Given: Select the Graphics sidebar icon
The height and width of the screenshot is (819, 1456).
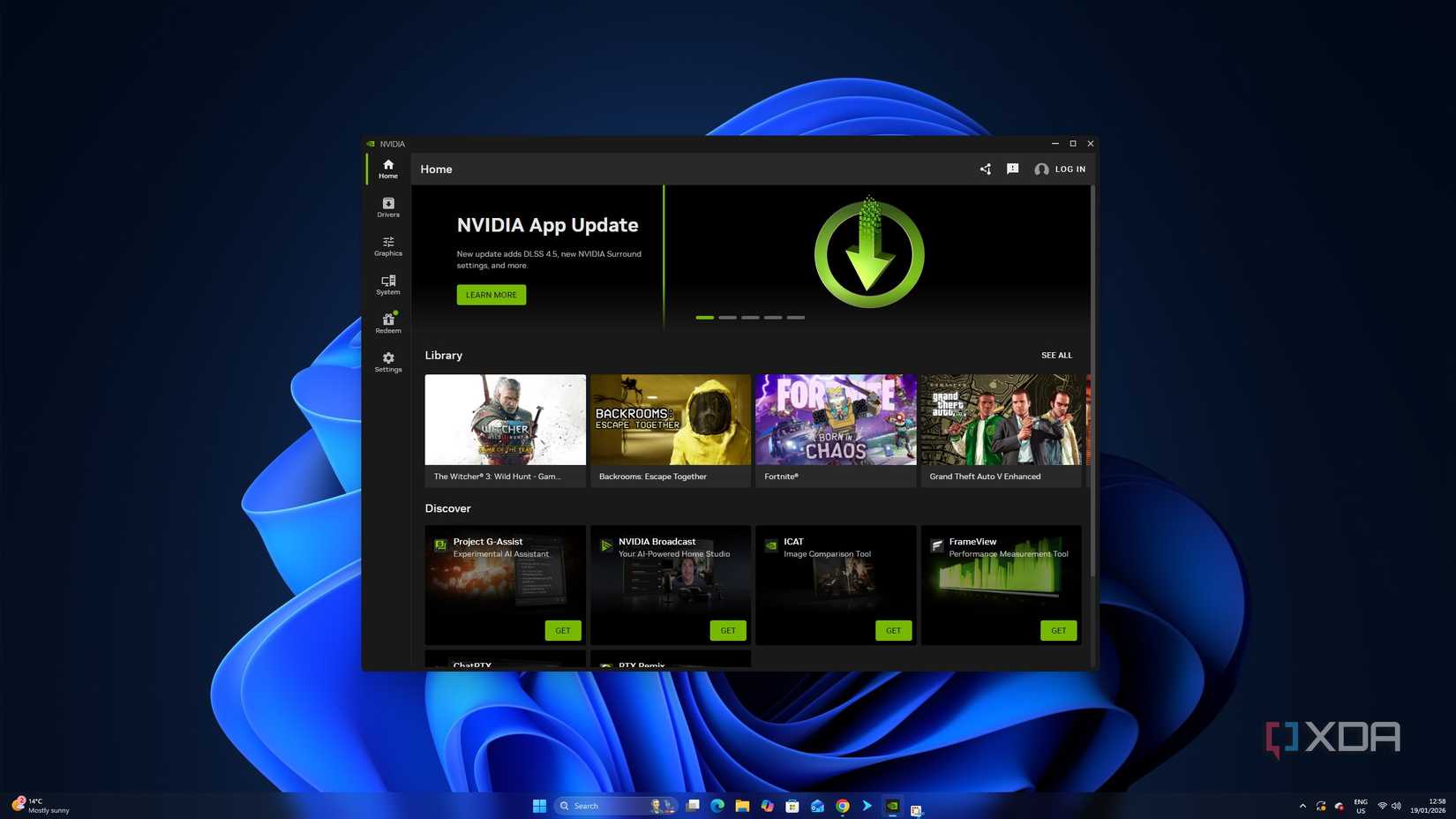Looking at the screenshot, I should pyautogui.click(x=387, y=246).
